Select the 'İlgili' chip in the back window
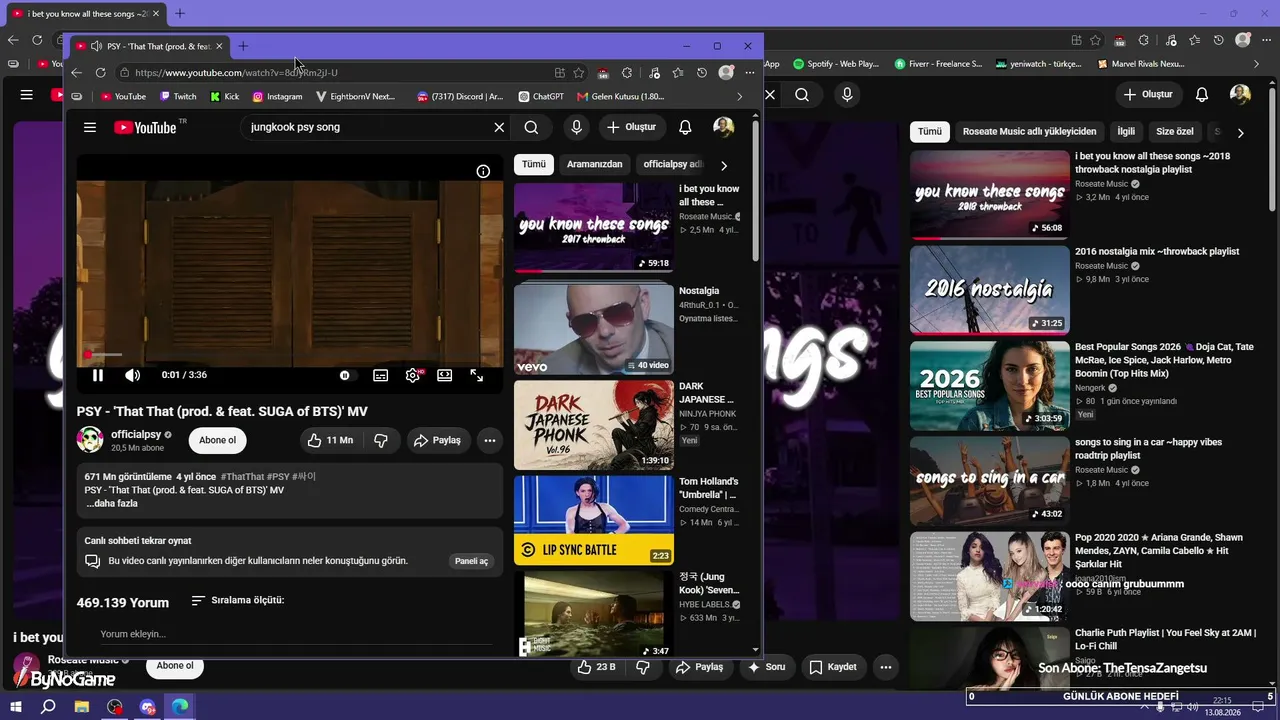The image size is (1280, 720). point(1126,132)
